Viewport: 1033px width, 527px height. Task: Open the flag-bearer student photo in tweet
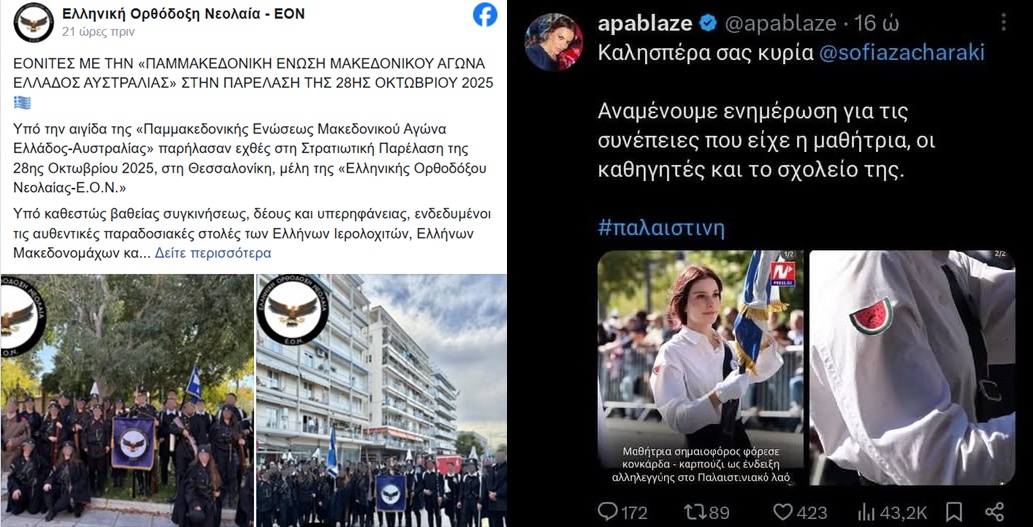[x=700, y=368]
